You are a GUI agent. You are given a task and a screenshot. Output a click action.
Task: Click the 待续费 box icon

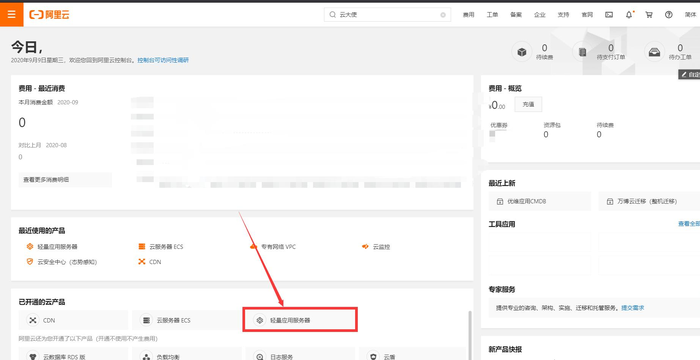(x=522, y=52)
